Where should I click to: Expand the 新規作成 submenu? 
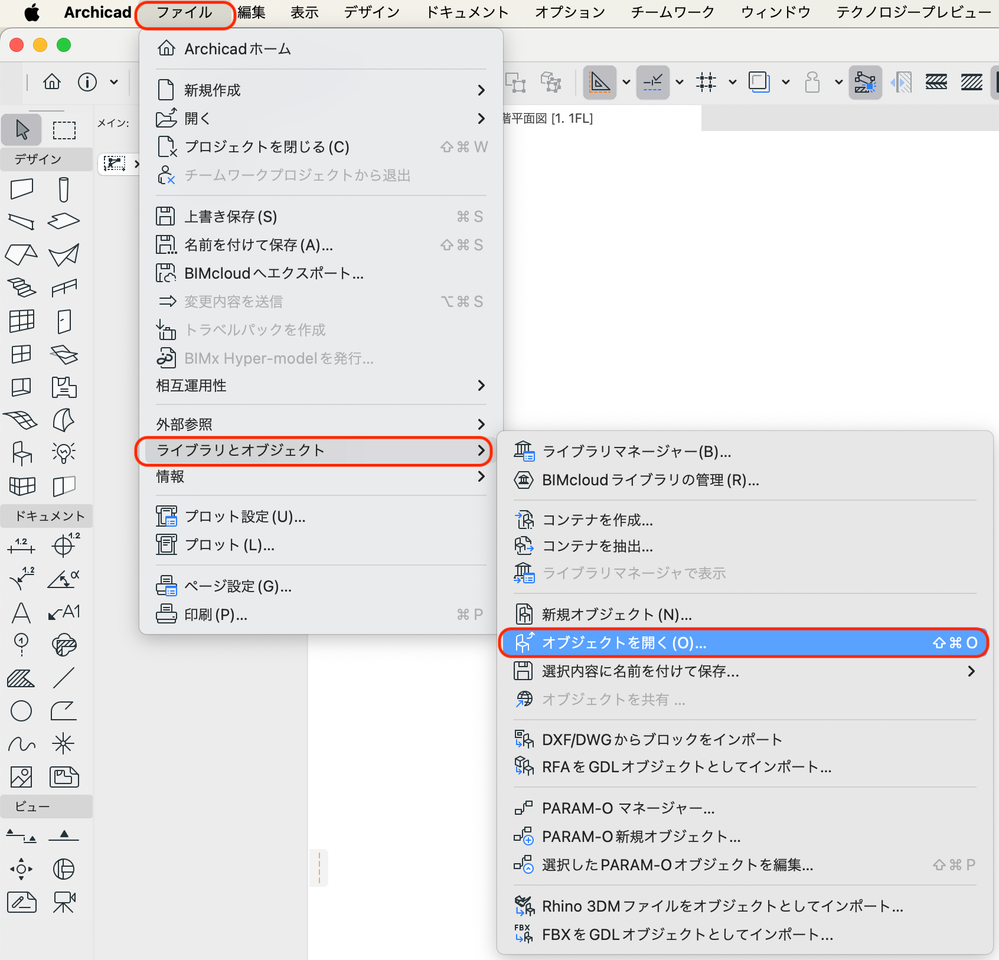click(x=321, y=90)
